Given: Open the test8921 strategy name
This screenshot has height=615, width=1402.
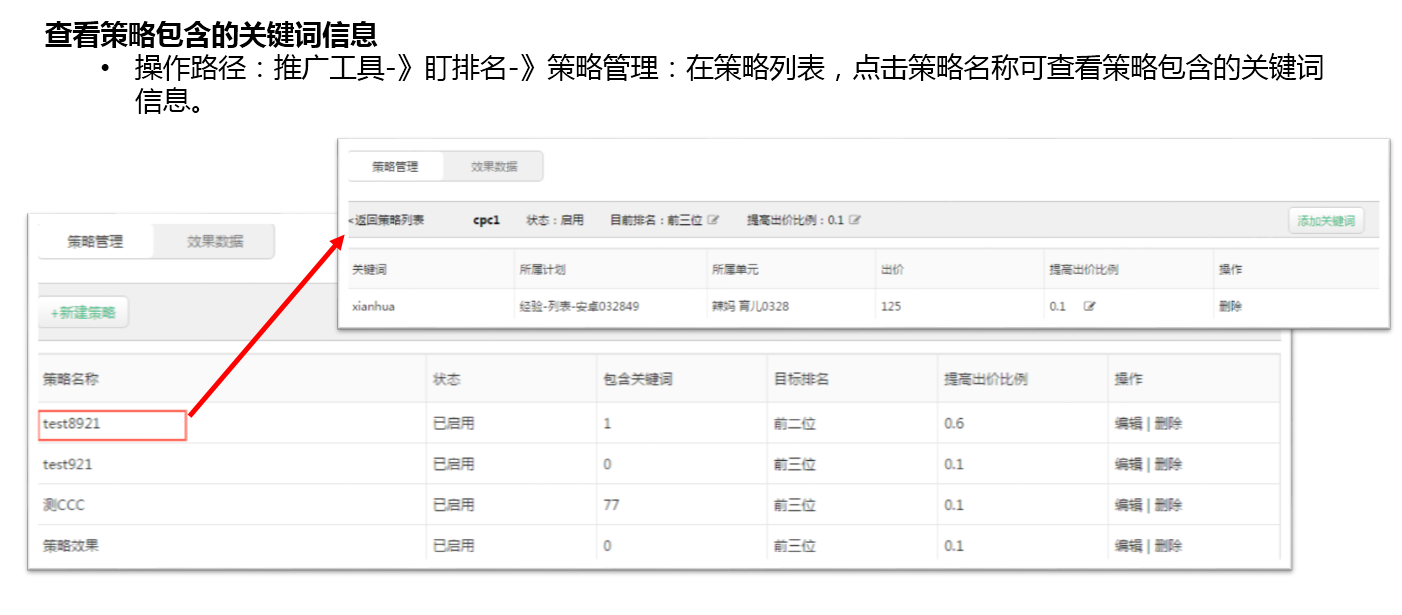Looking at the screenshot, I should (71, 424).
